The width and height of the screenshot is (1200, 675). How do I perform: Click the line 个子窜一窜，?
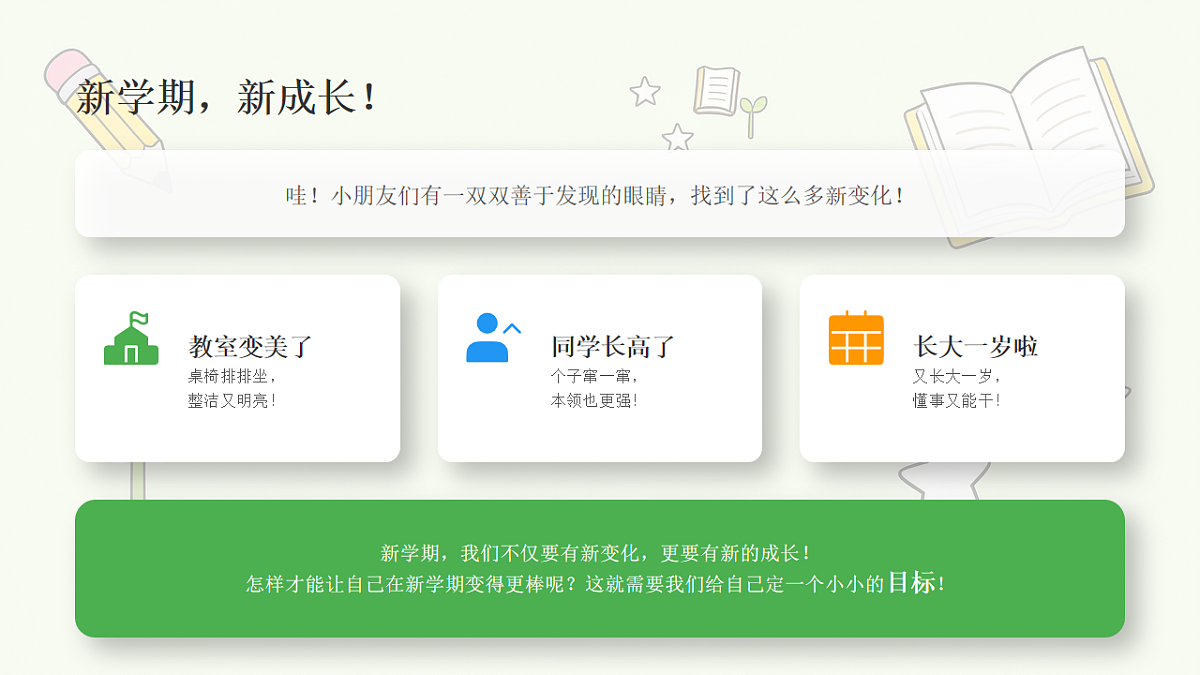click(x=596, y=377)
